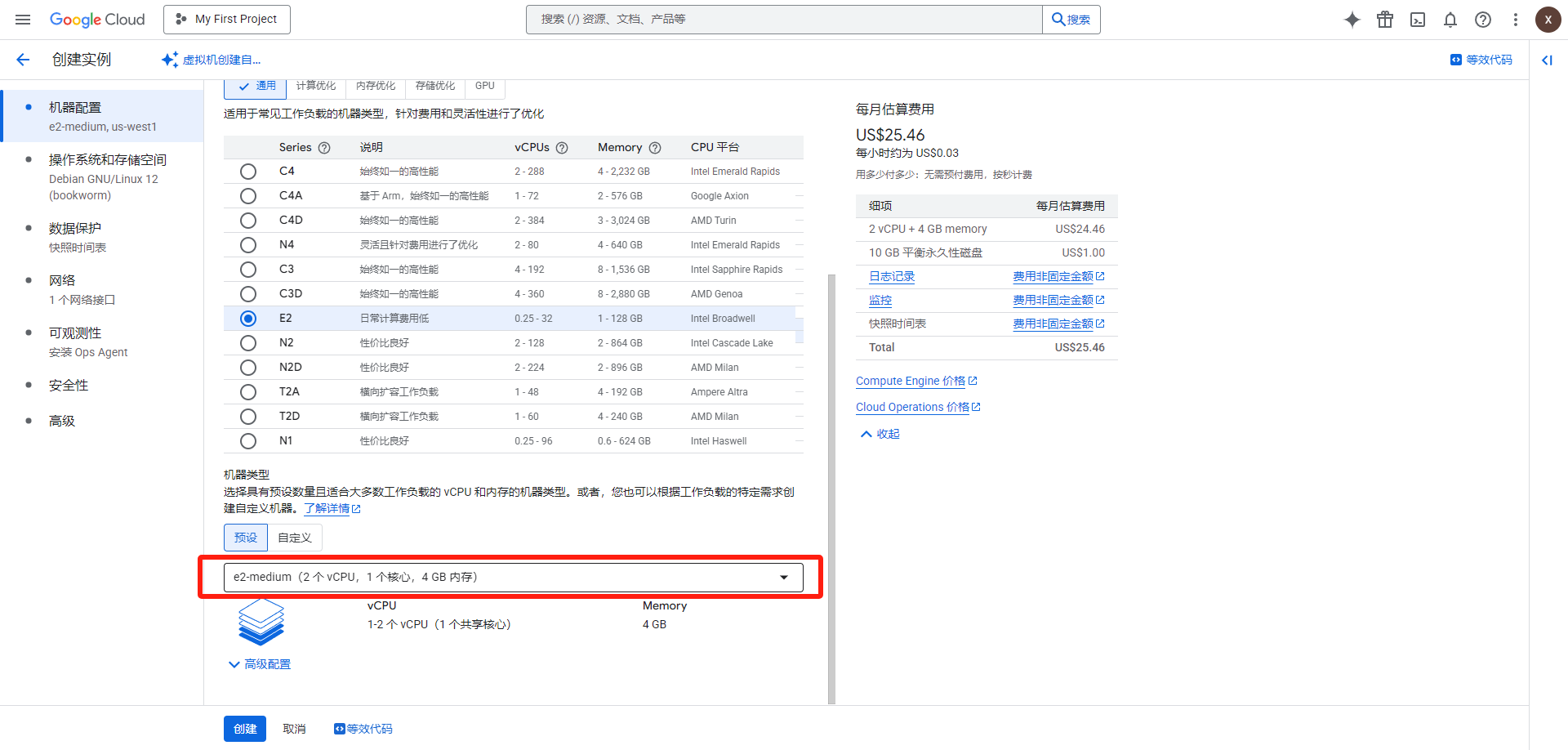Collapse the cost estimate with 收起
The height and width of the screenshot is (750, 1568).
tap(880, 434)
